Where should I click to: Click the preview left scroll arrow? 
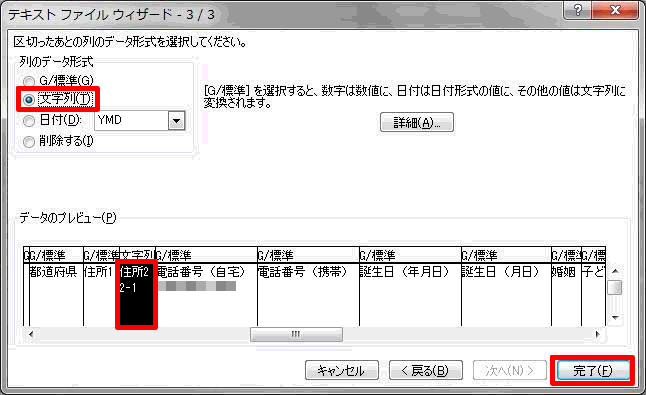click(x=31, y=334)
